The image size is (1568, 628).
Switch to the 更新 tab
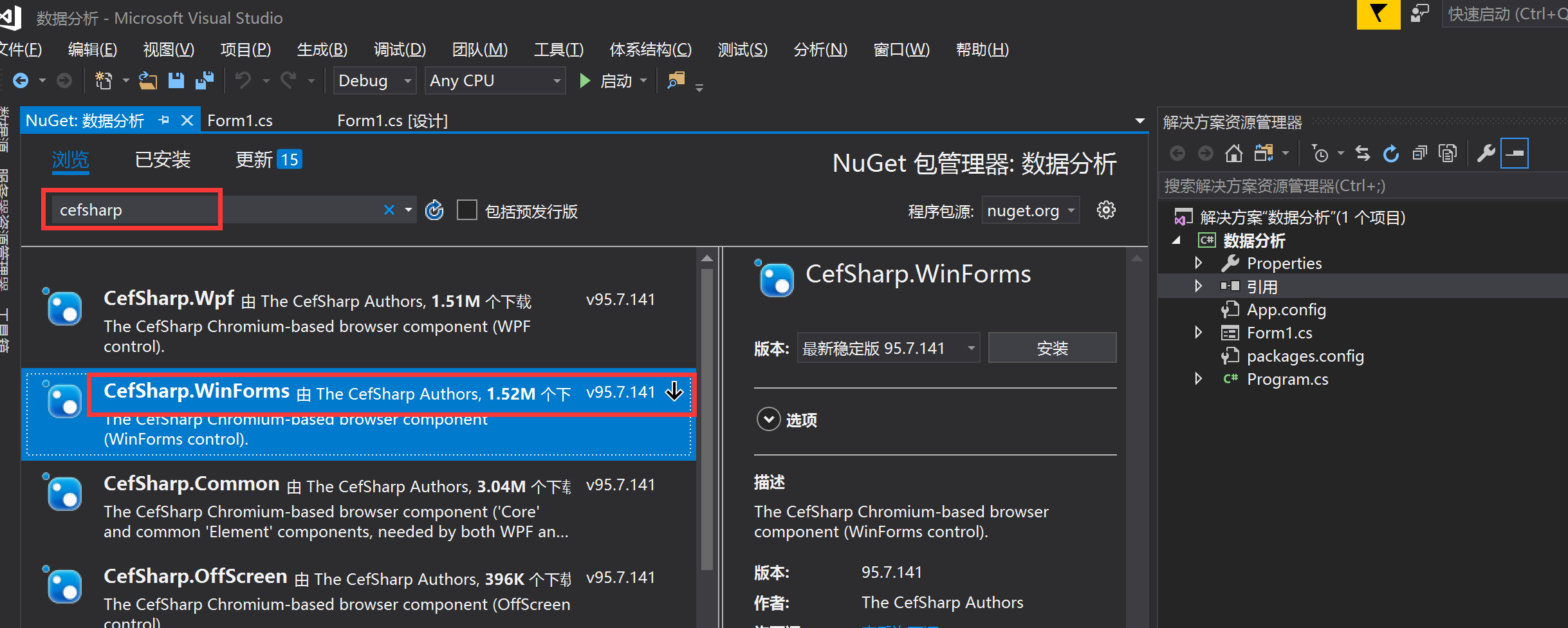click(268, 160)
